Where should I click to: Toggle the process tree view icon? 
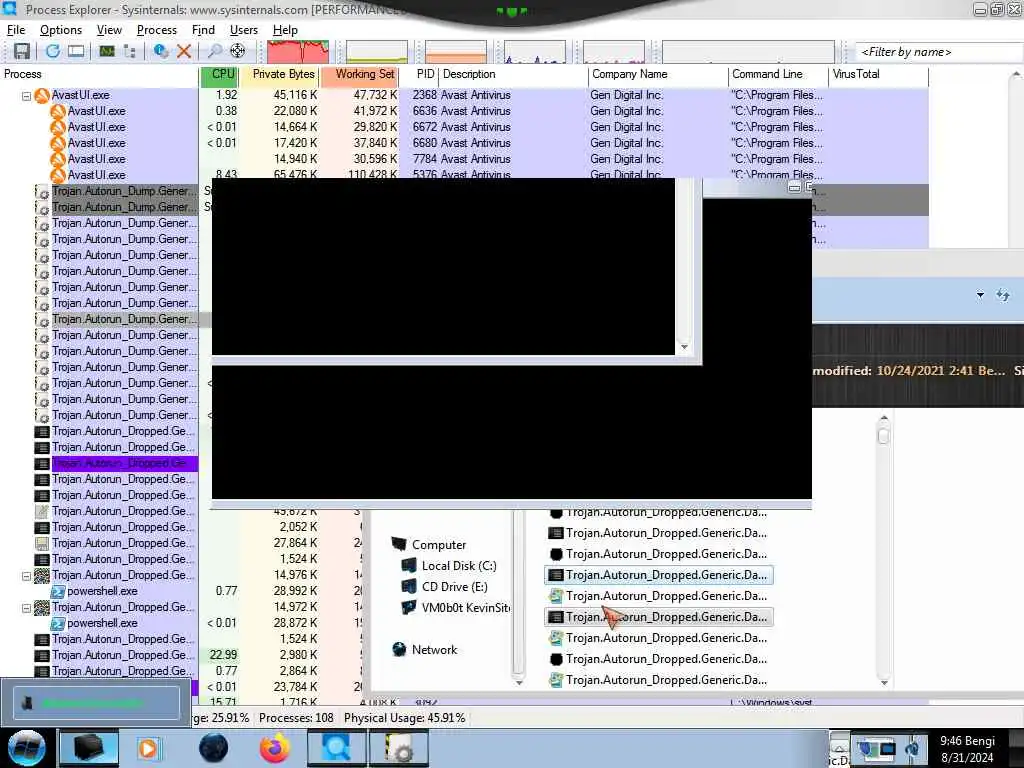[x=129, y=51]
